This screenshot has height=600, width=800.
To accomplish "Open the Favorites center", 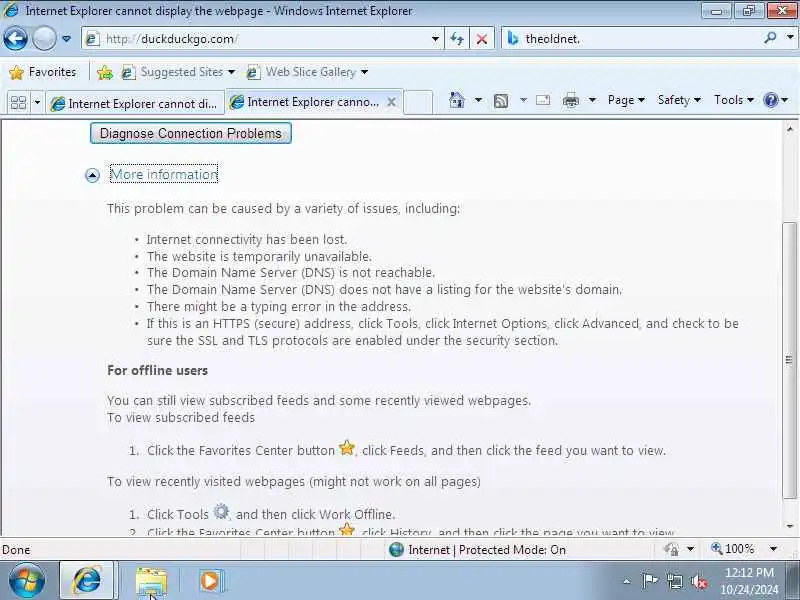I will pos(43,72).
